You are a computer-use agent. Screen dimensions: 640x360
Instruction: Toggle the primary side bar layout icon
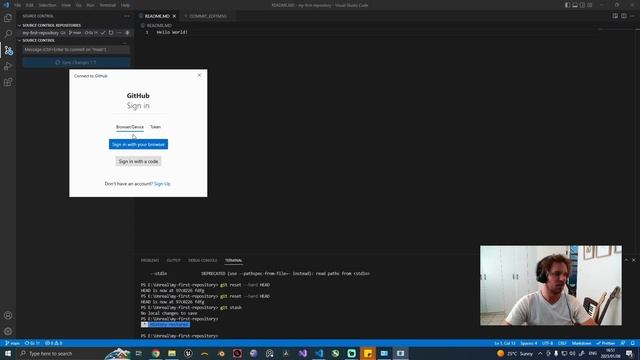pyautogui.click(x=567, y=5)
